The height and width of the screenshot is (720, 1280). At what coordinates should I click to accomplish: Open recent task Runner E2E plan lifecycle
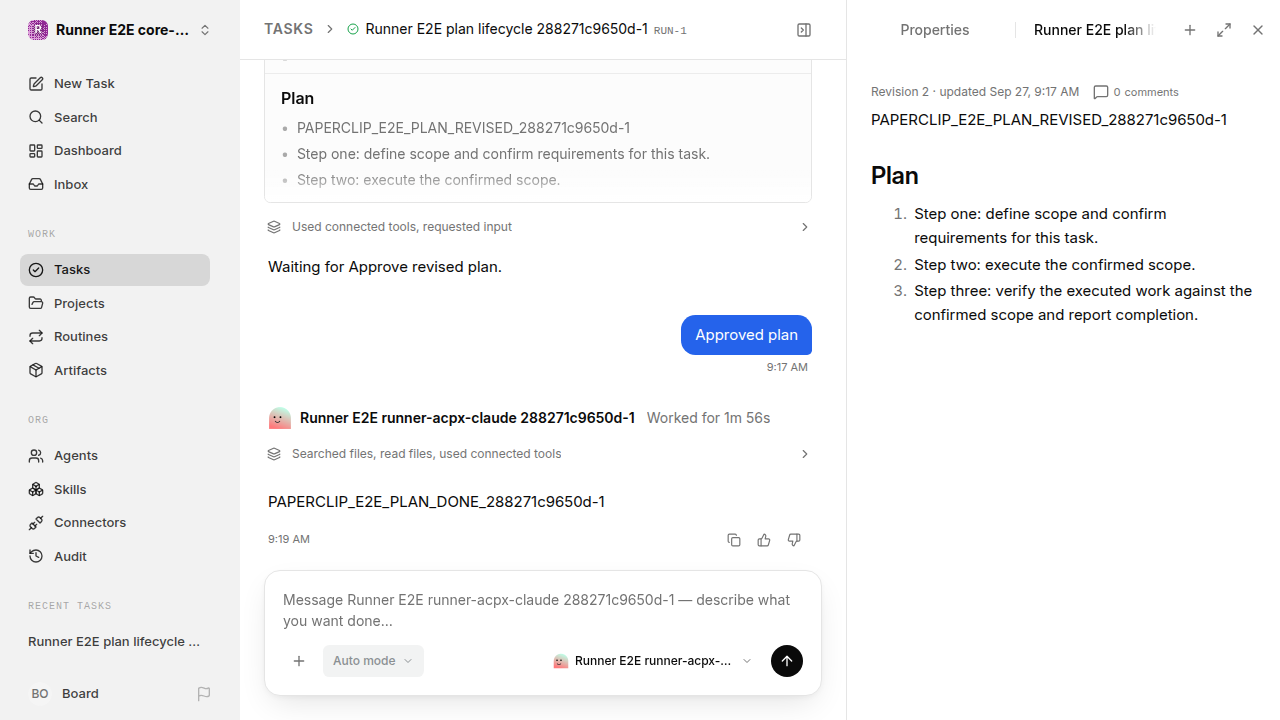[115, 642]
